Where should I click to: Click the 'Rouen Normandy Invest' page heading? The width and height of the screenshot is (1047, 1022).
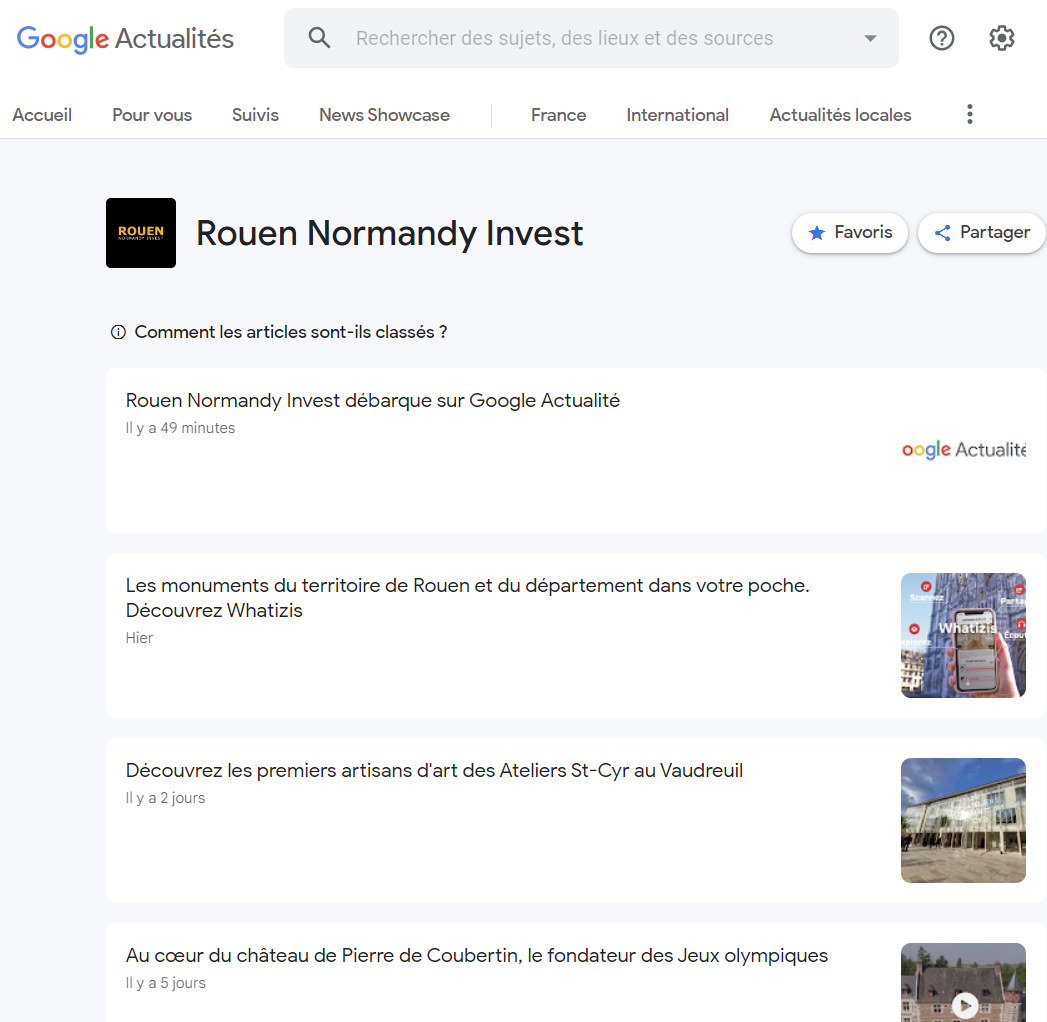point(390,233)
